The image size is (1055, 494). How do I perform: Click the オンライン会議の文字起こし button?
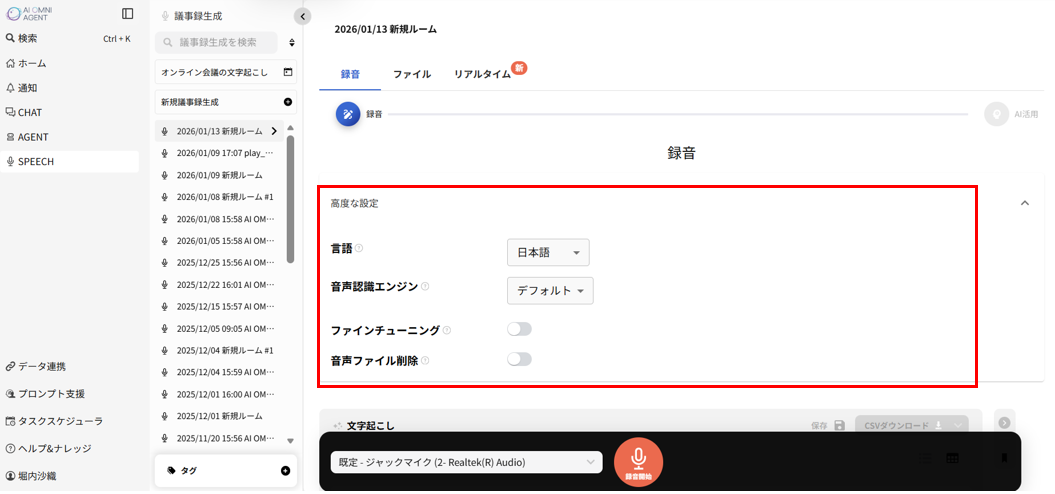pyautogui.click(x=225, y=72)
